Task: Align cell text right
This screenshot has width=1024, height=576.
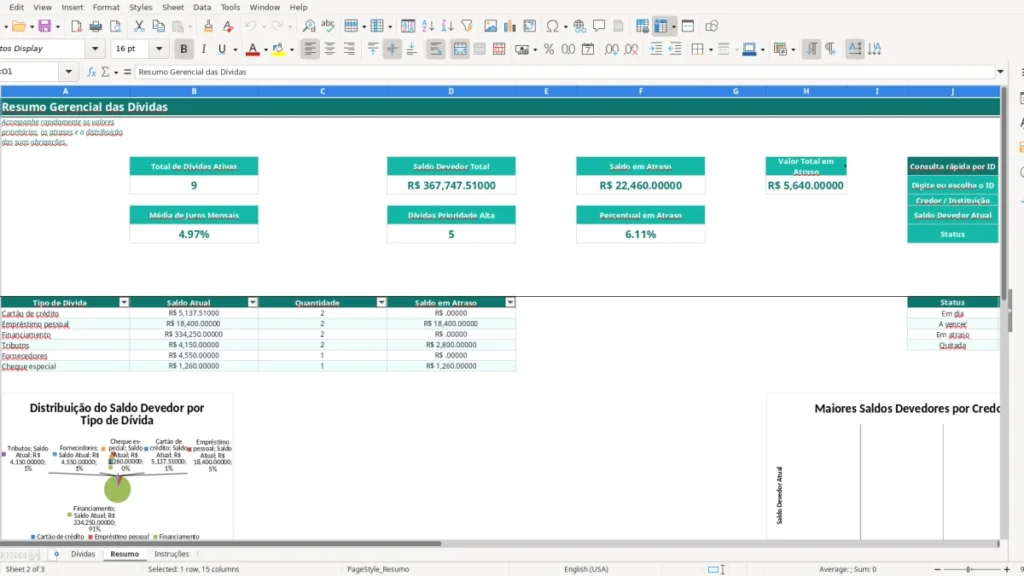Action: (x=349, y=49)
